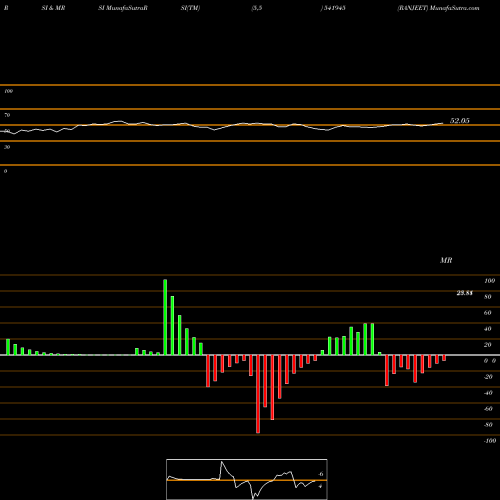Click the MR axis label -20
This screenshot has height=500, width=500.
[x=488, y=377]
